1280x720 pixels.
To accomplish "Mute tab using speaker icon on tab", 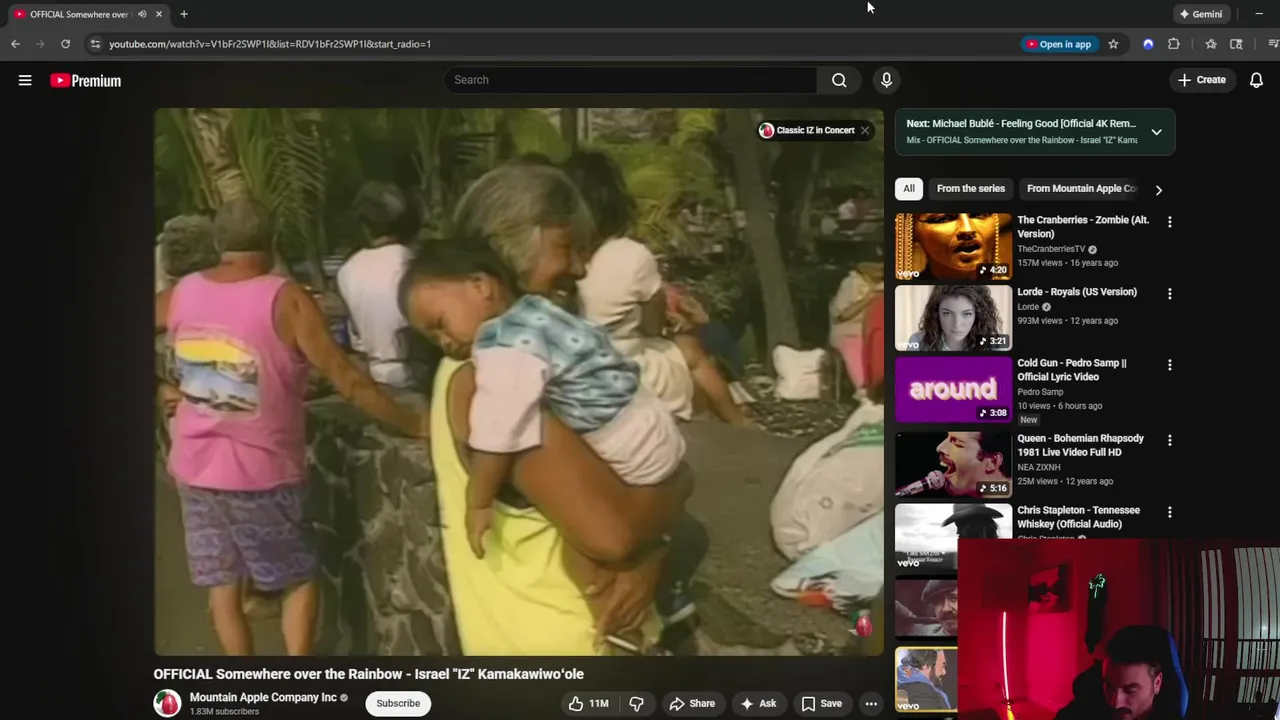I will [x=142, y=14].
